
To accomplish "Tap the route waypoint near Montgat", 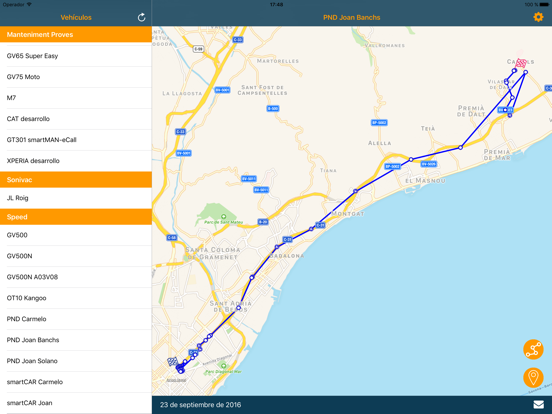I will click(356, 191).
